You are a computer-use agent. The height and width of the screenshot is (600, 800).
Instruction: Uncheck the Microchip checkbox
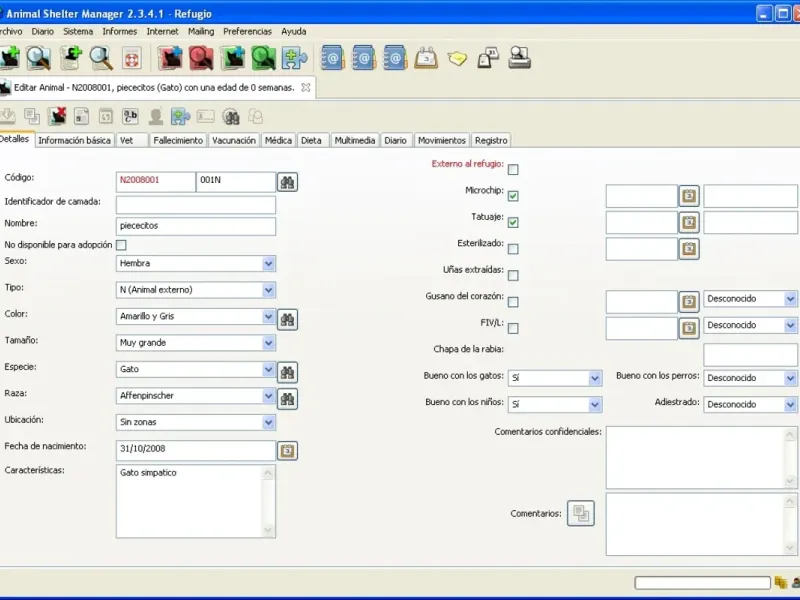coord(513,196)
